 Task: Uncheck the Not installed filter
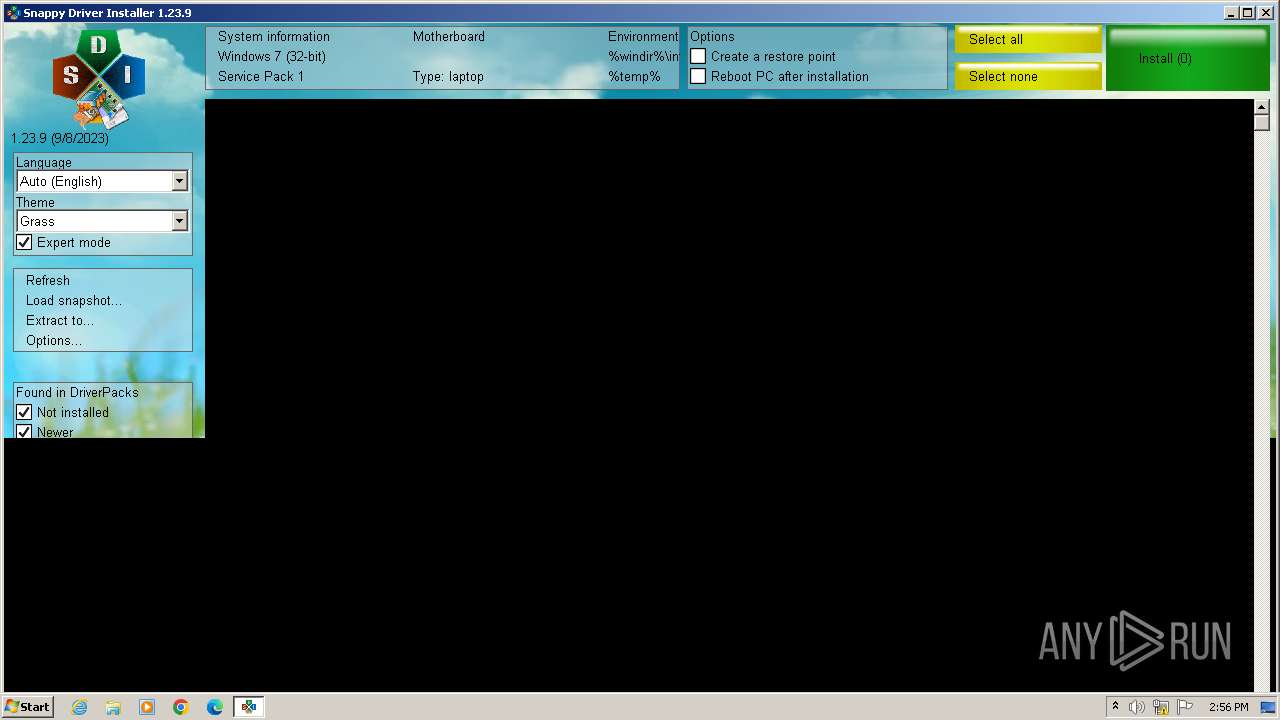pyautogui.click(x=25, y=412)
